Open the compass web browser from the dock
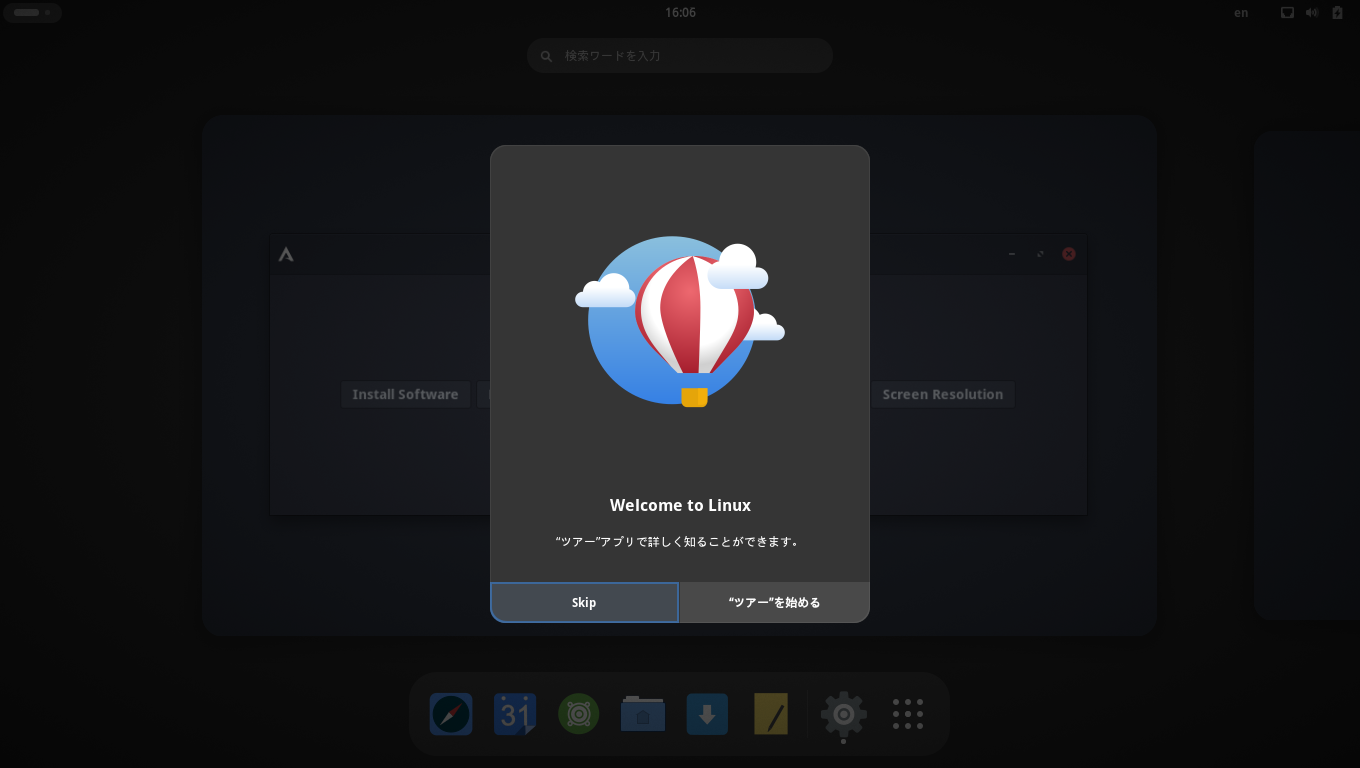 click(x=451, y=714)
